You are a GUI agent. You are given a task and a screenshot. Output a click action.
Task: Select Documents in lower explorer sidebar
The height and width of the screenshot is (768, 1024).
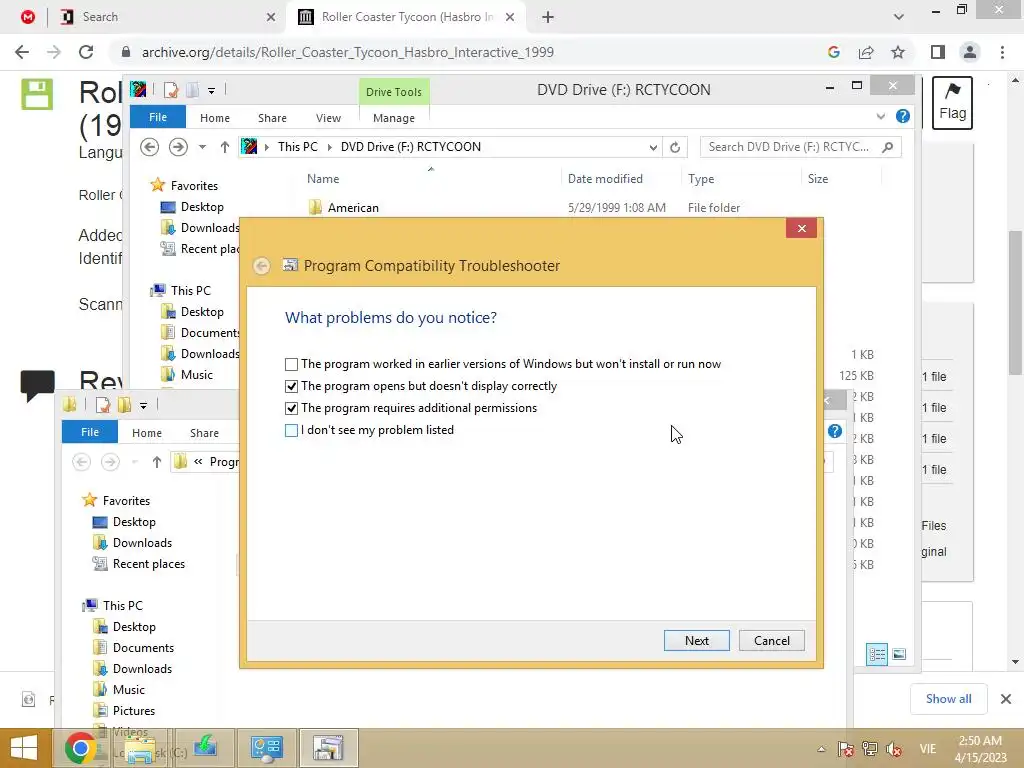tap(143, 648)
